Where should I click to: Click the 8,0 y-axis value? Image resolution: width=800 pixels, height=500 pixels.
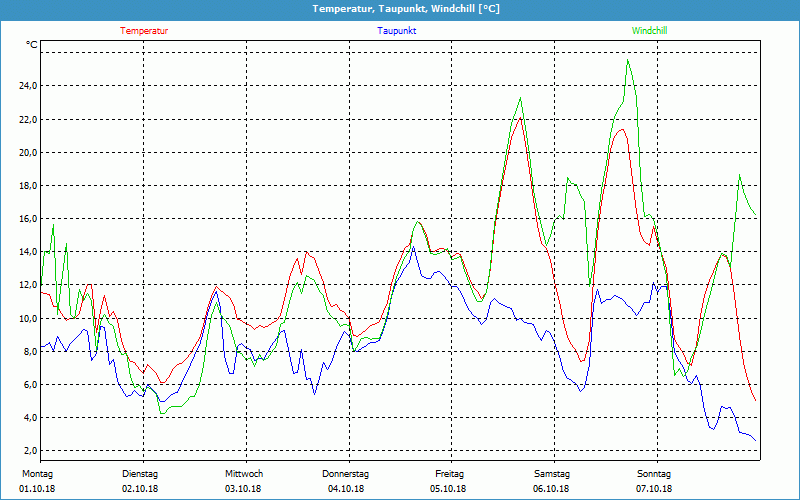31,352
